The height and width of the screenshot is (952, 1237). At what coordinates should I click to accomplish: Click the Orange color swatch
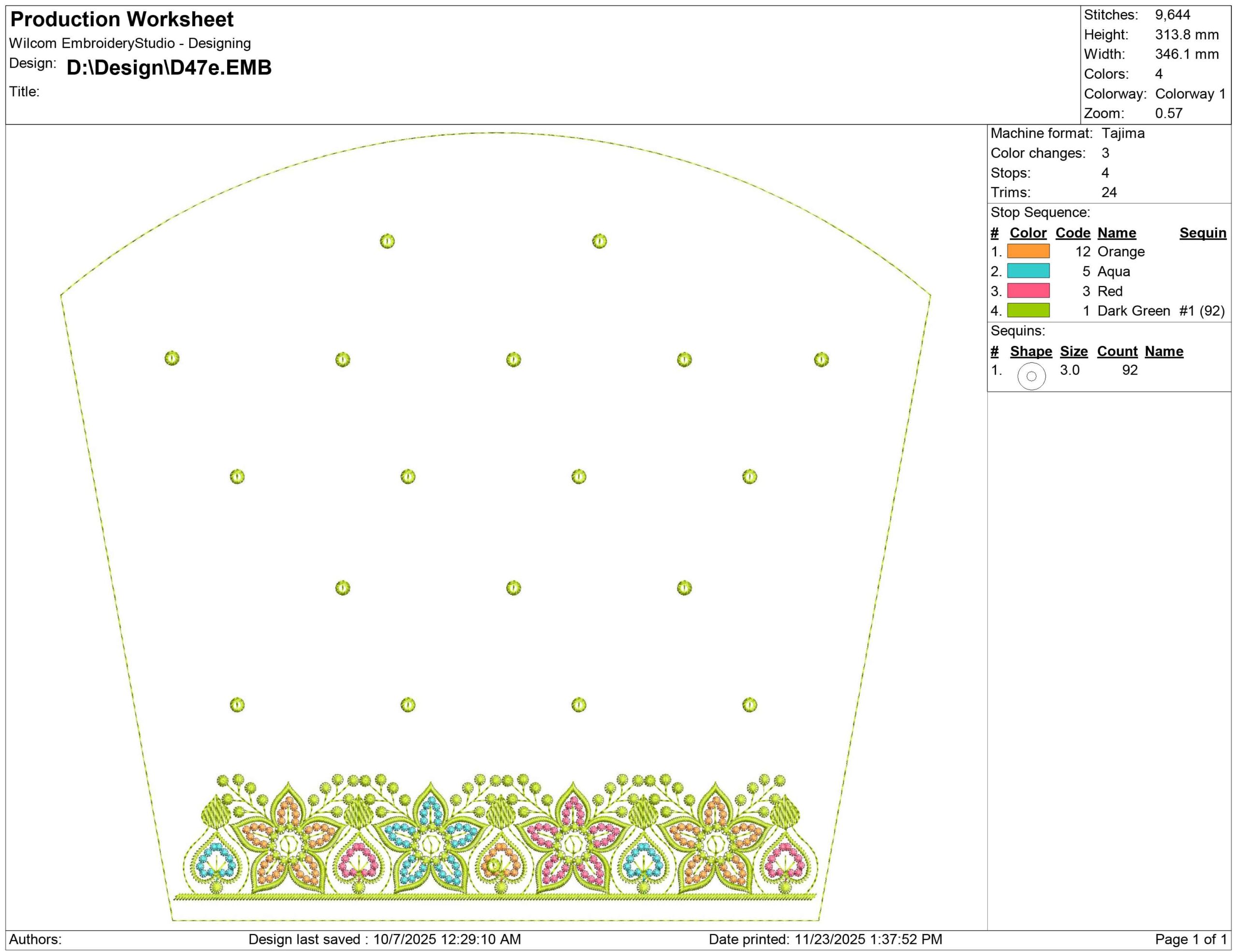point(1028,251)
